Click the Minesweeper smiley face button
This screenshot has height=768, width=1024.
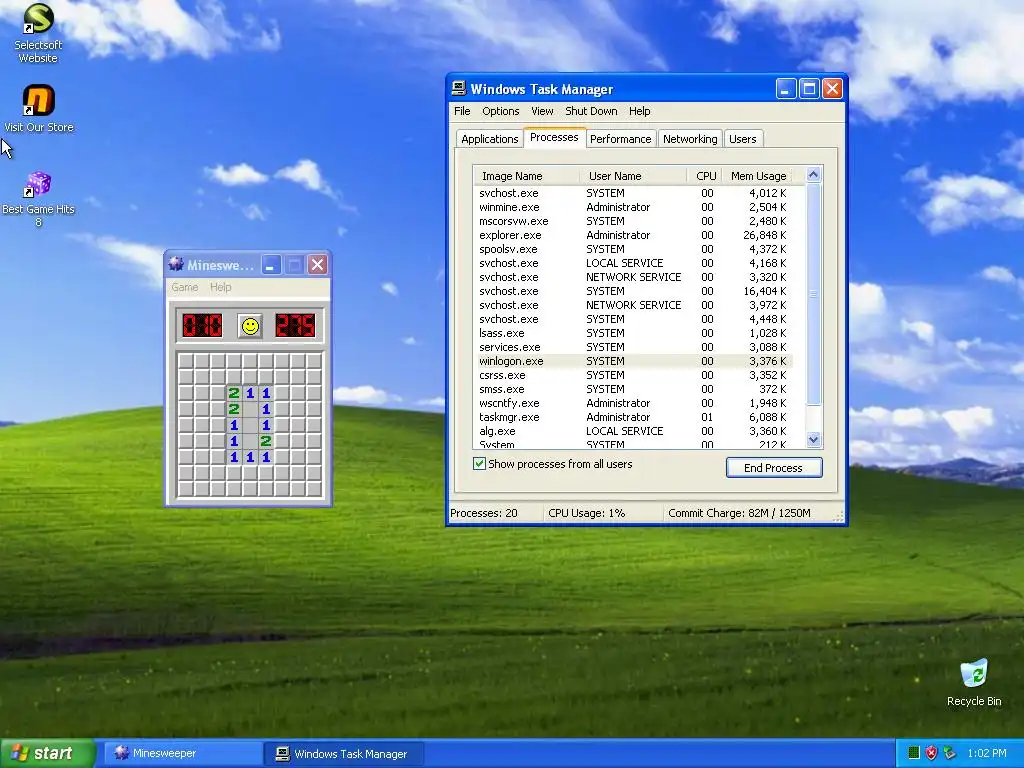pyautogui.click(x=249, y=325)
